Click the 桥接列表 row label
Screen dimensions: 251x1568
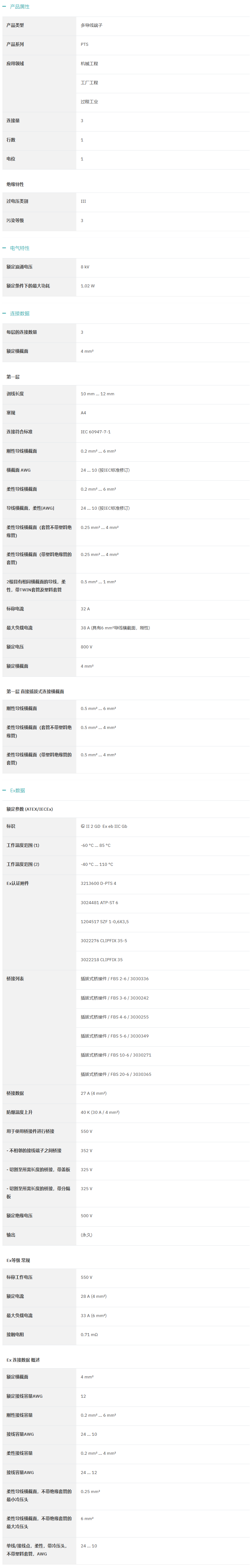(x=15, y=979)
